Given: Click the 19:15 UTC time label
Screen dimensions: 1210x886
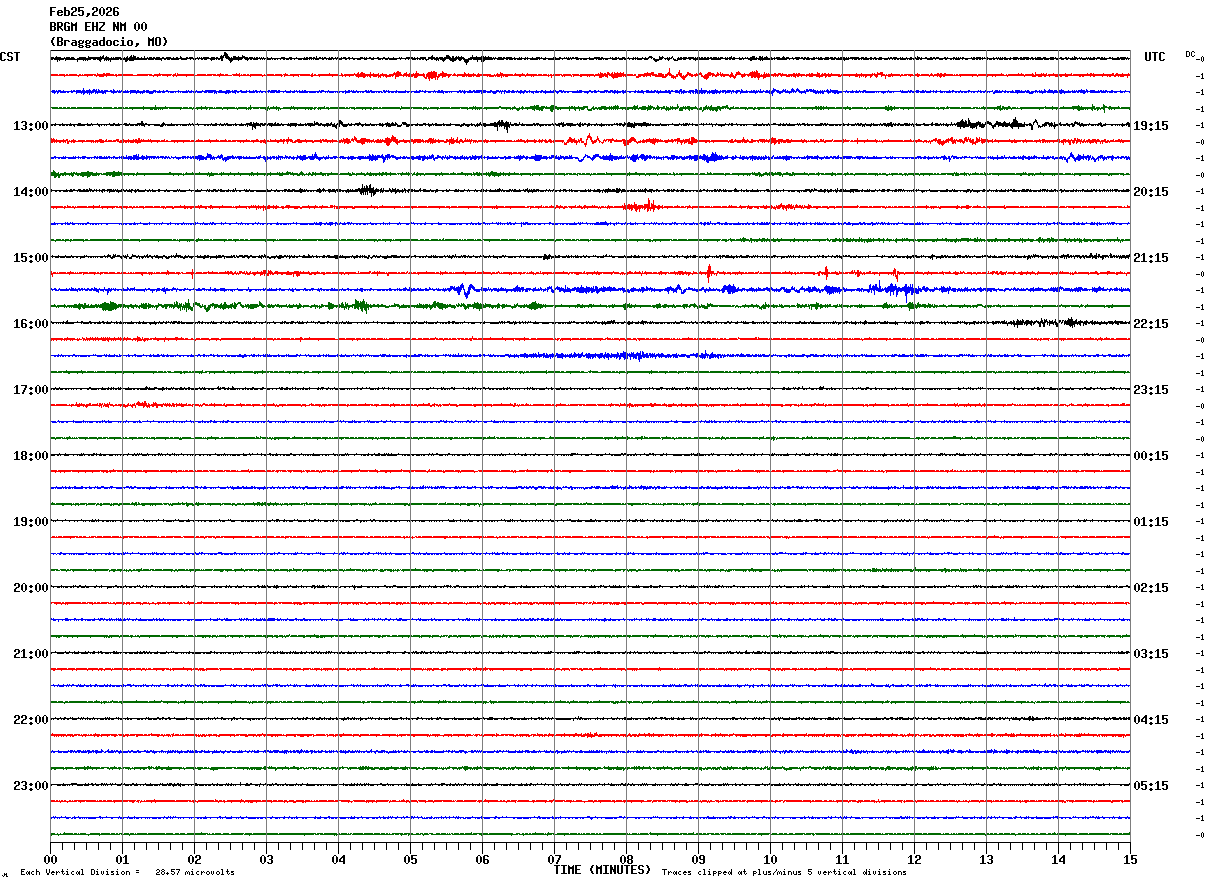Looking at the screenshot, I should pyautogui.click(x=1150, y=126).
